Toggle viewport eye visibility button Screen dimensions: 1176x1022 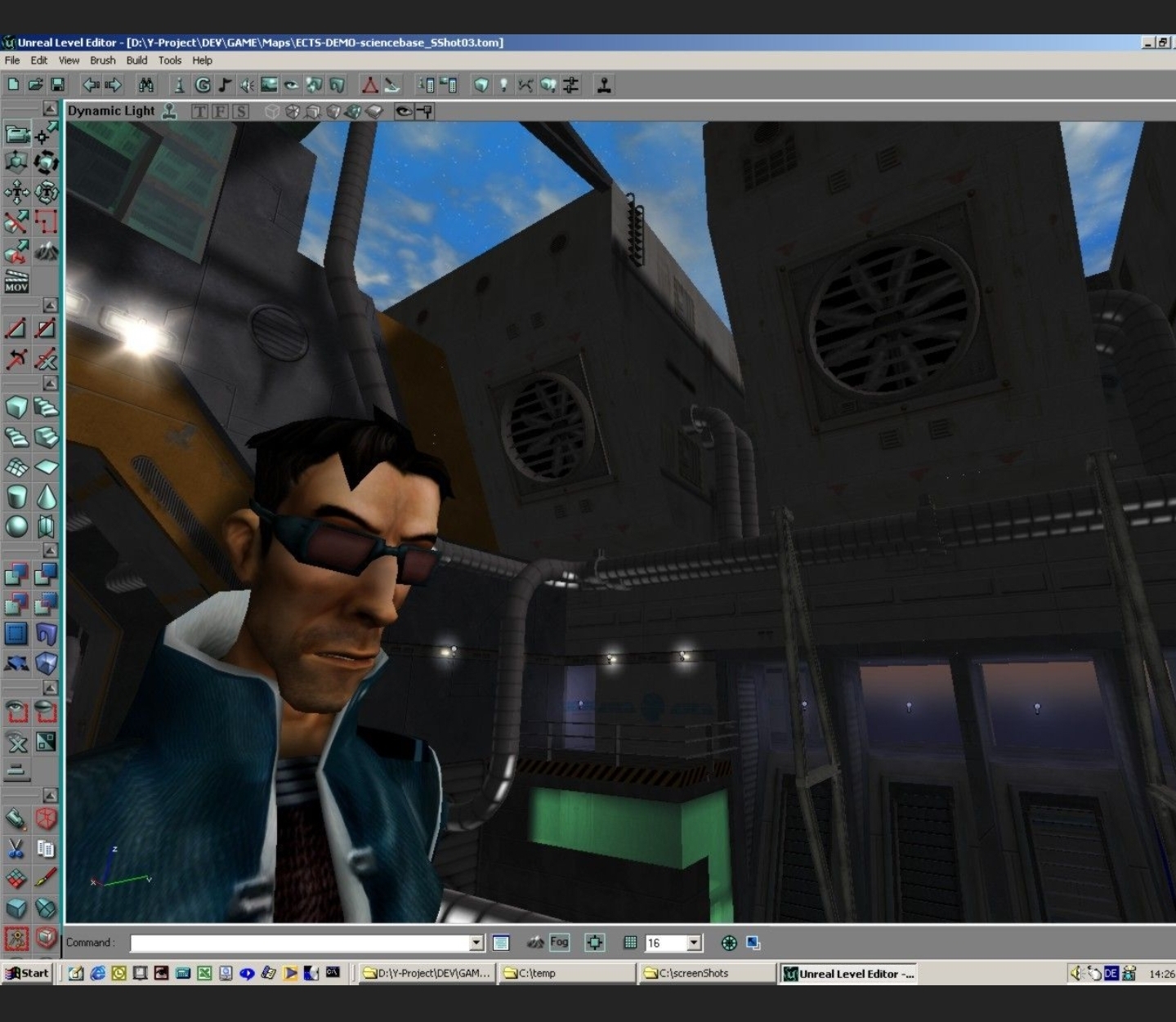coord(404,111)
